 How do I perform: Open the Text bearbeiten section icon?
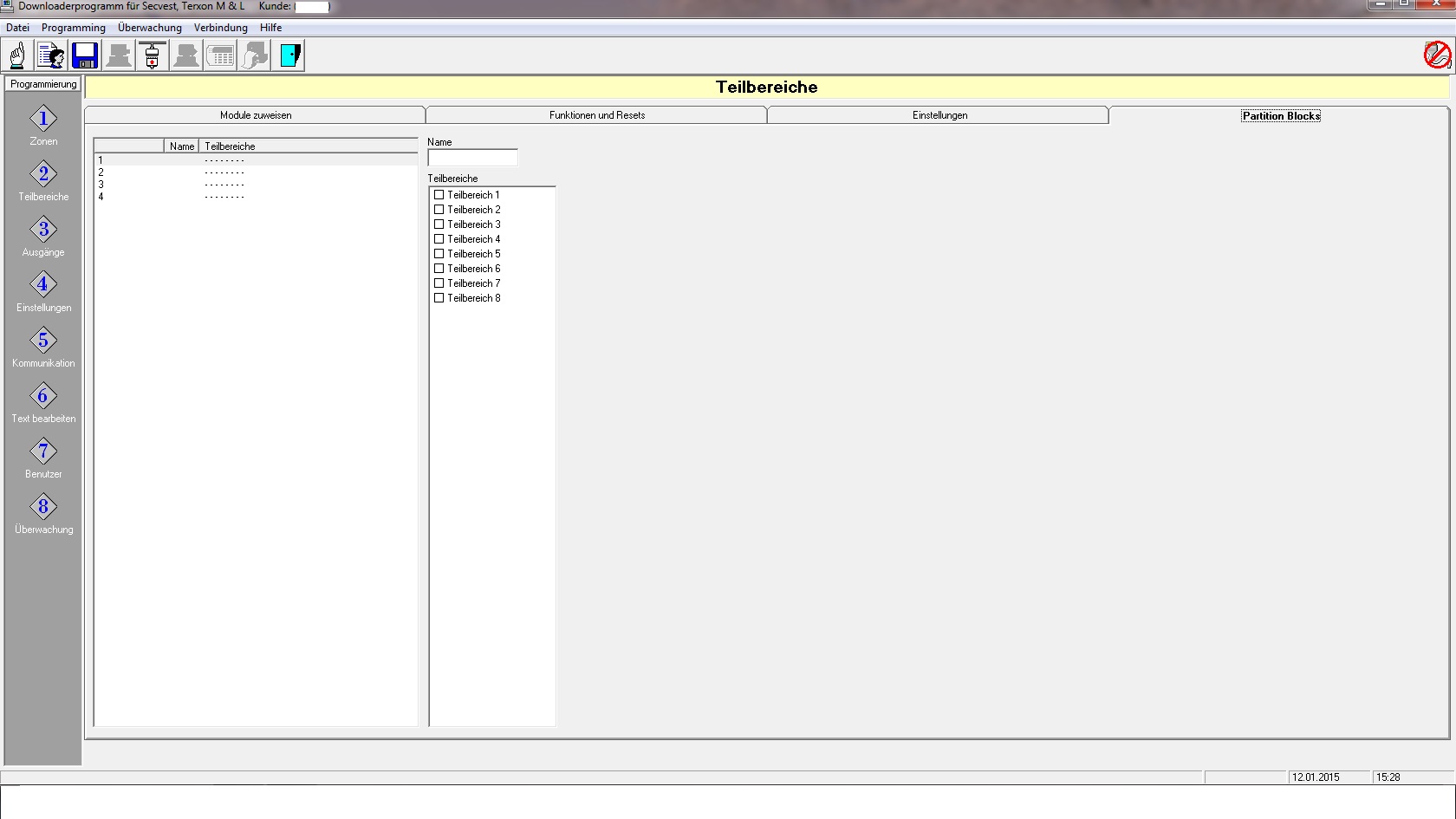click(43, 396)
